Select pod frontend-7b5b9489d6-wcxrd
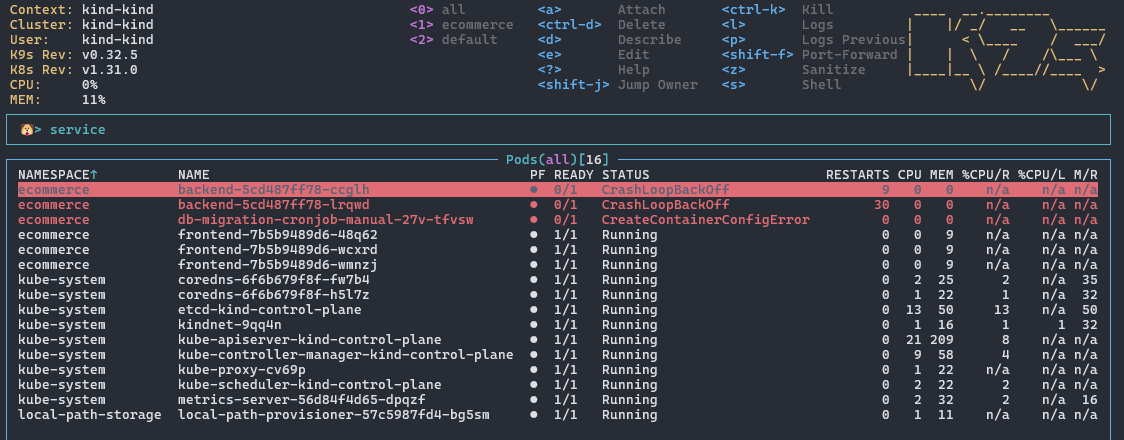 (x=558, y=249)
